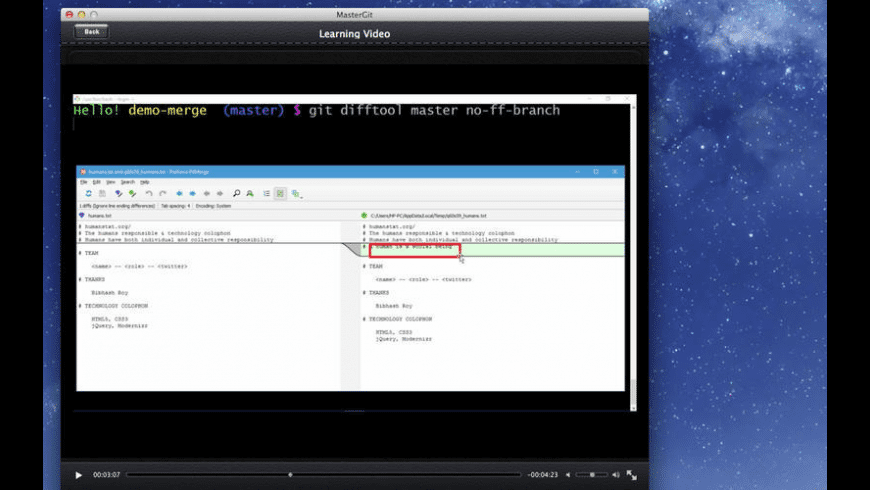Open the Search menu in P4Merge

coord(128,182)
